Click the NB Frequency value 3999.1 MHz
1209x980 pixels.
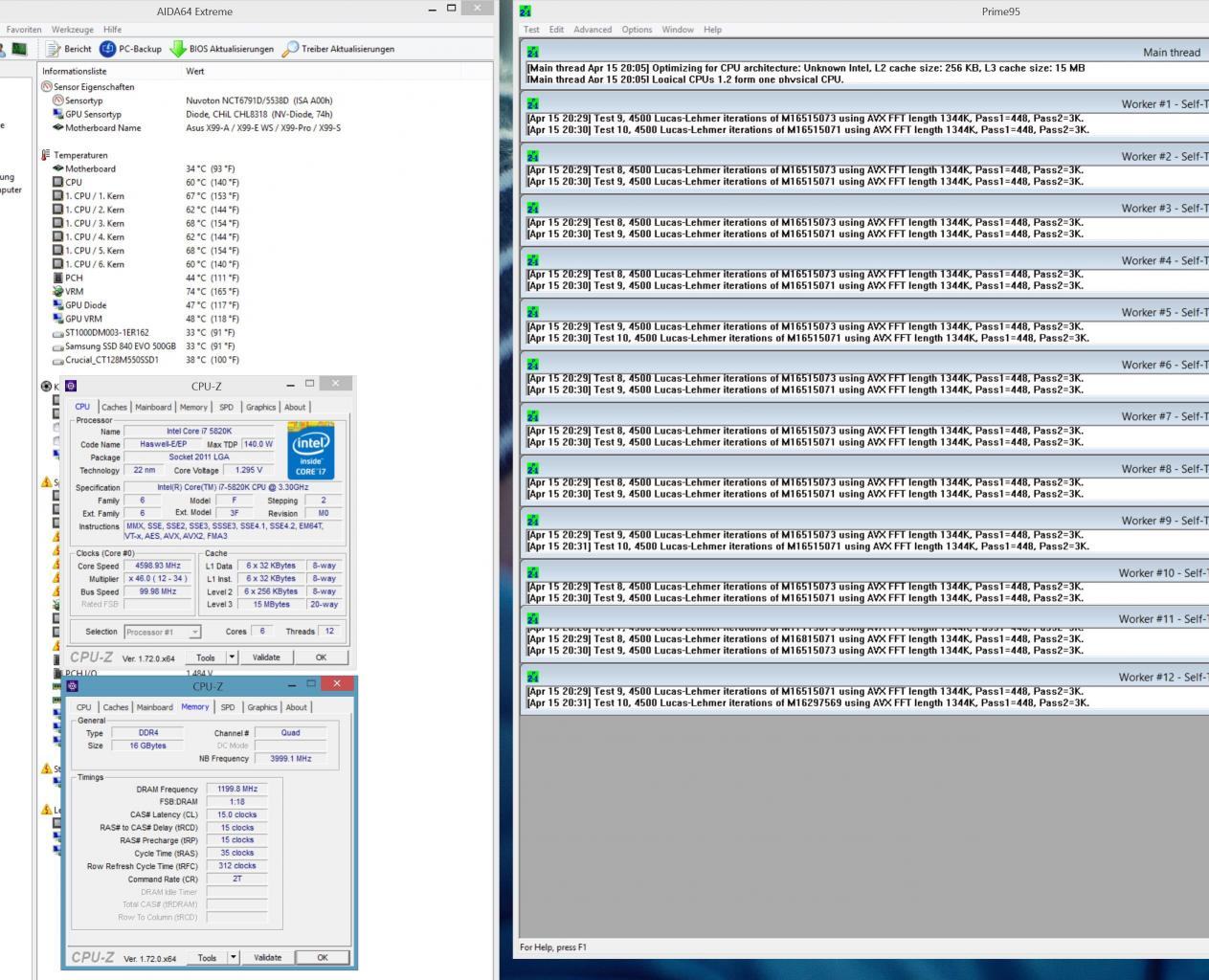tap(291, 758)
